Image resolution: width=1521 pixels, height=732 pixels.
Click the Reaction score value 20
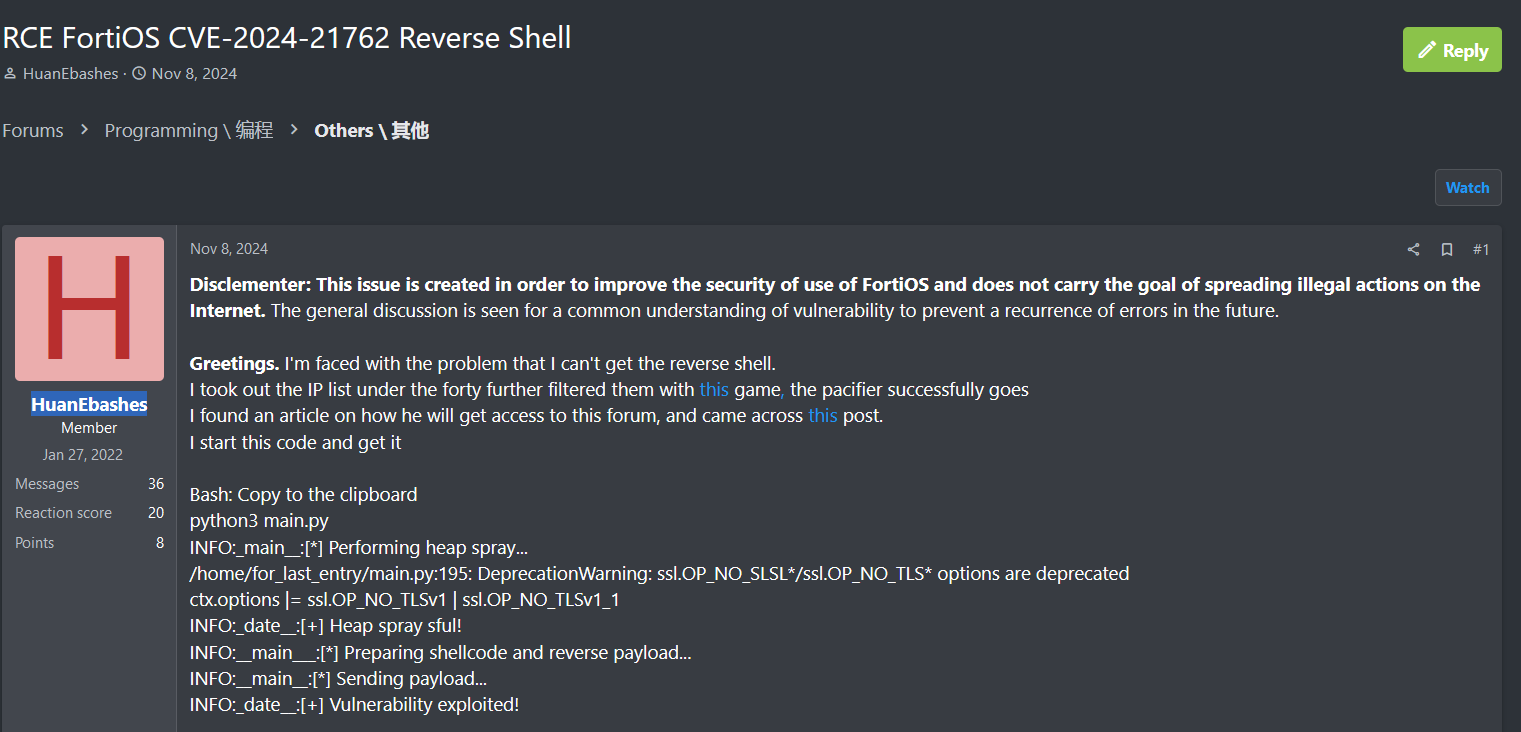point(156,513)
